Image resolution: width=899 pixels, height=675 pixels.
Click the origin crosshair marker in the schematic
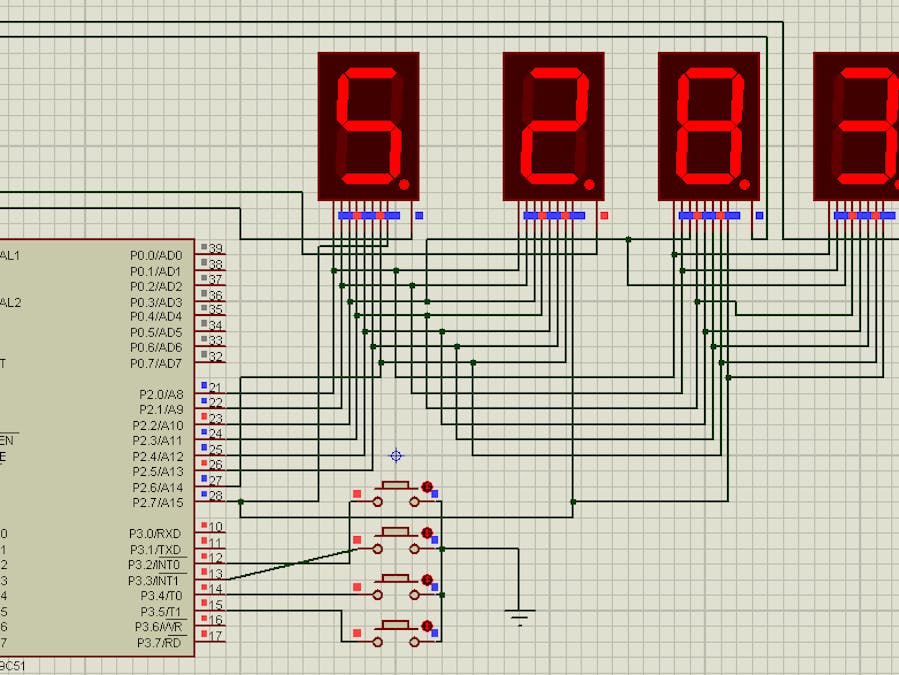pos(396,455)
